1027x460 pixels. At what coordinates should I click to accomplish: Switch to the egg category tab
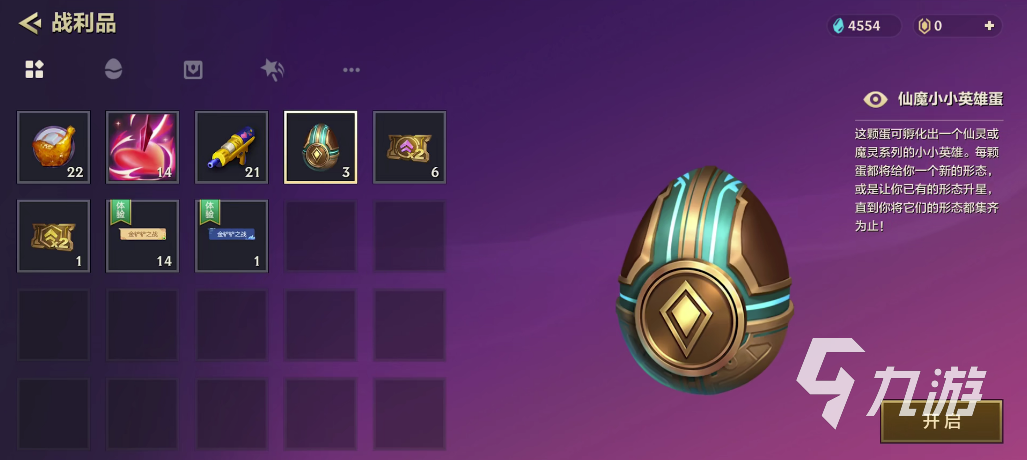[x=113, y=69]
